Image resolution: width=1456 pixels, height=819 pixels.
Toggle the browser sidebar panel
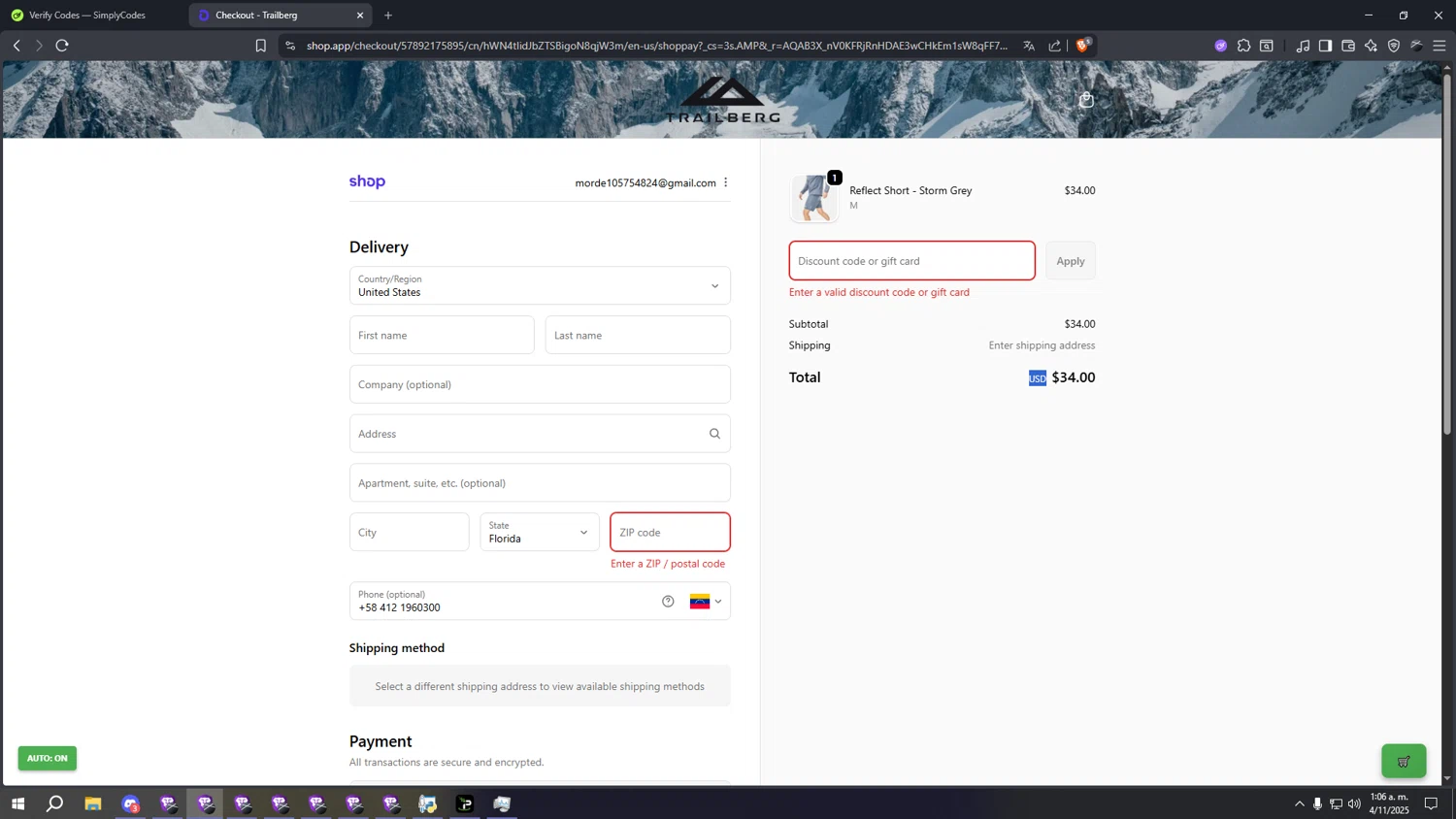tap(1325, 46)
